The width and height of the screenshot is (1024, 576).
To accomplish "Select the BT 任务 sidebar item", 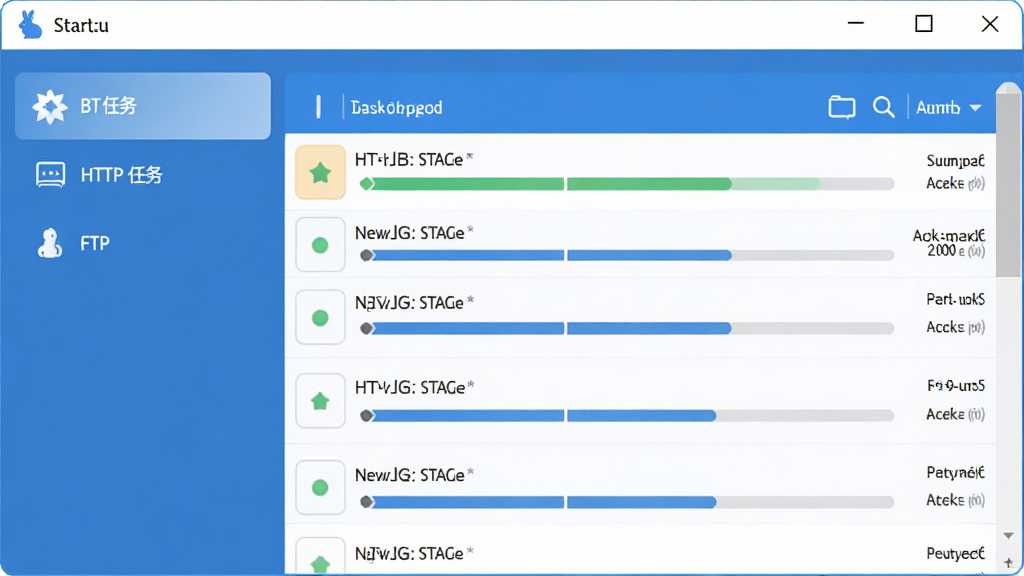I will tap(143, 106).
